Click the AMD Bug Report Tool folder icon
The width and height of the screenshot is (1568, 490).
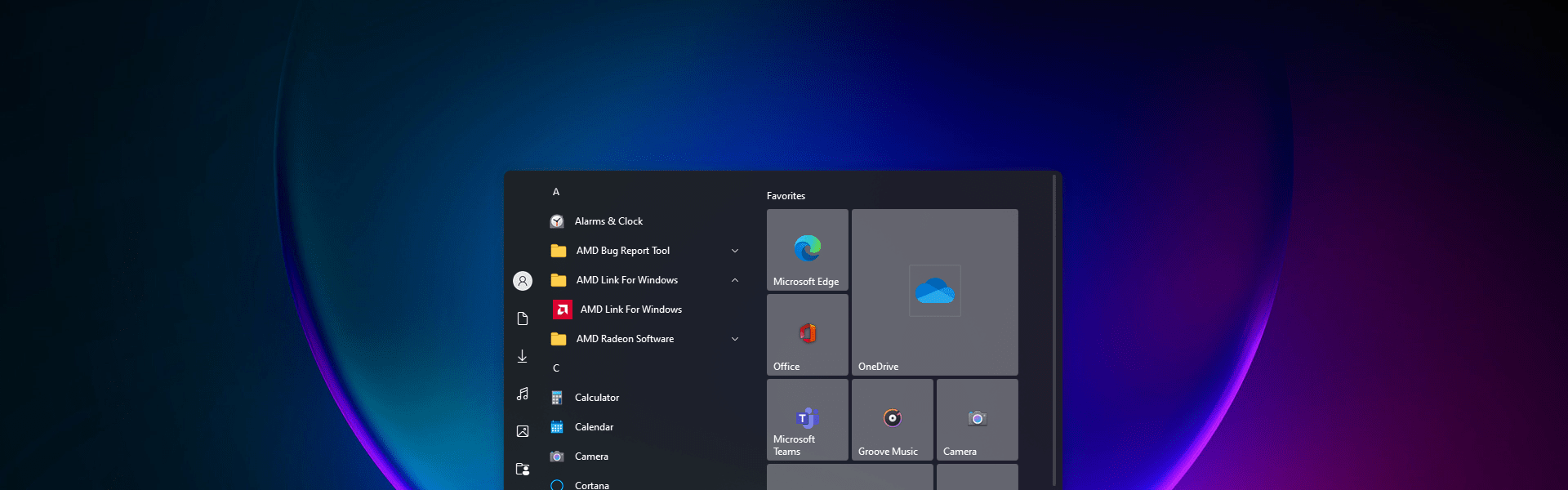(559, 251)
